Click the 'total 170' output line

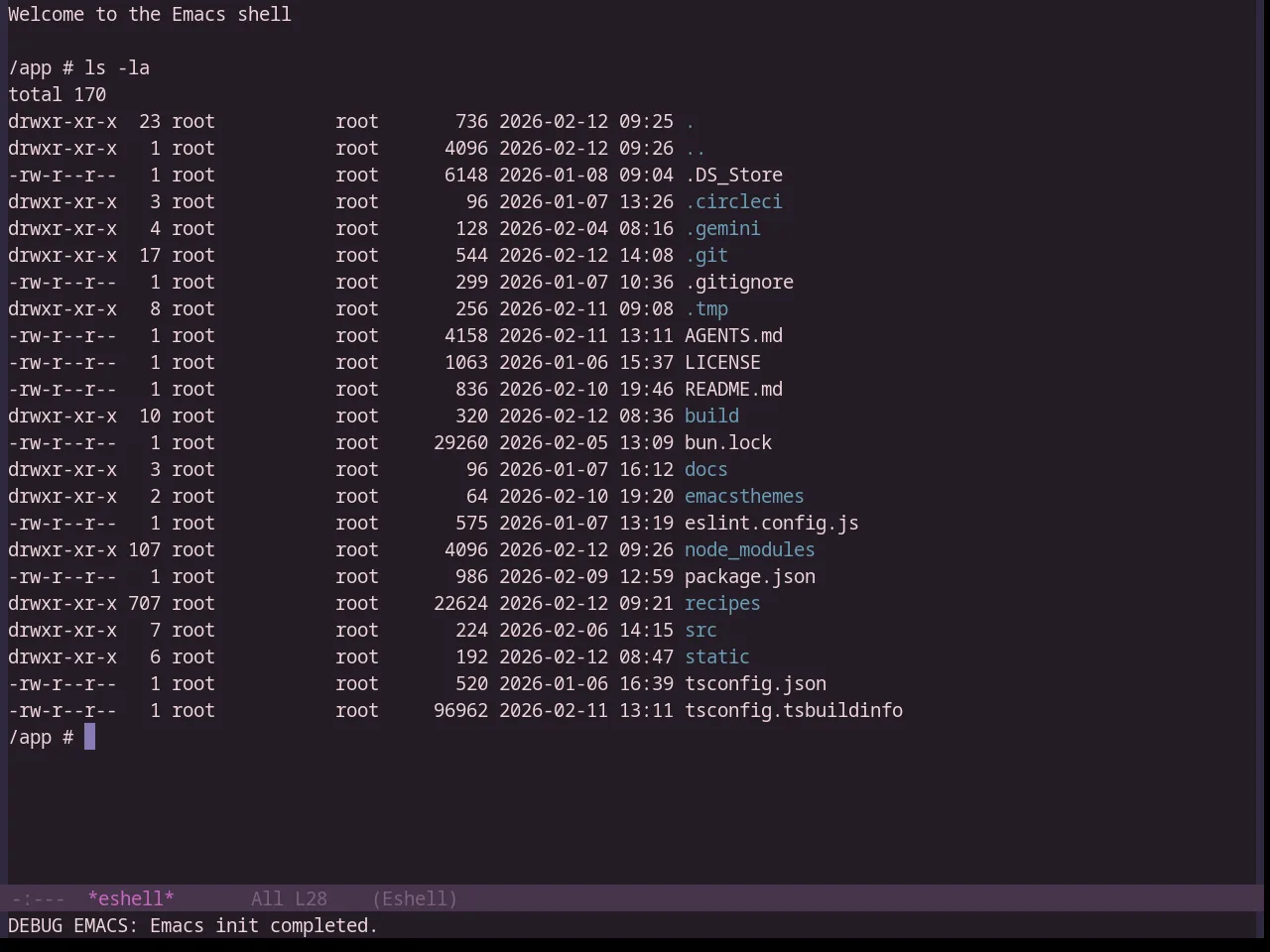pos(58,94)
